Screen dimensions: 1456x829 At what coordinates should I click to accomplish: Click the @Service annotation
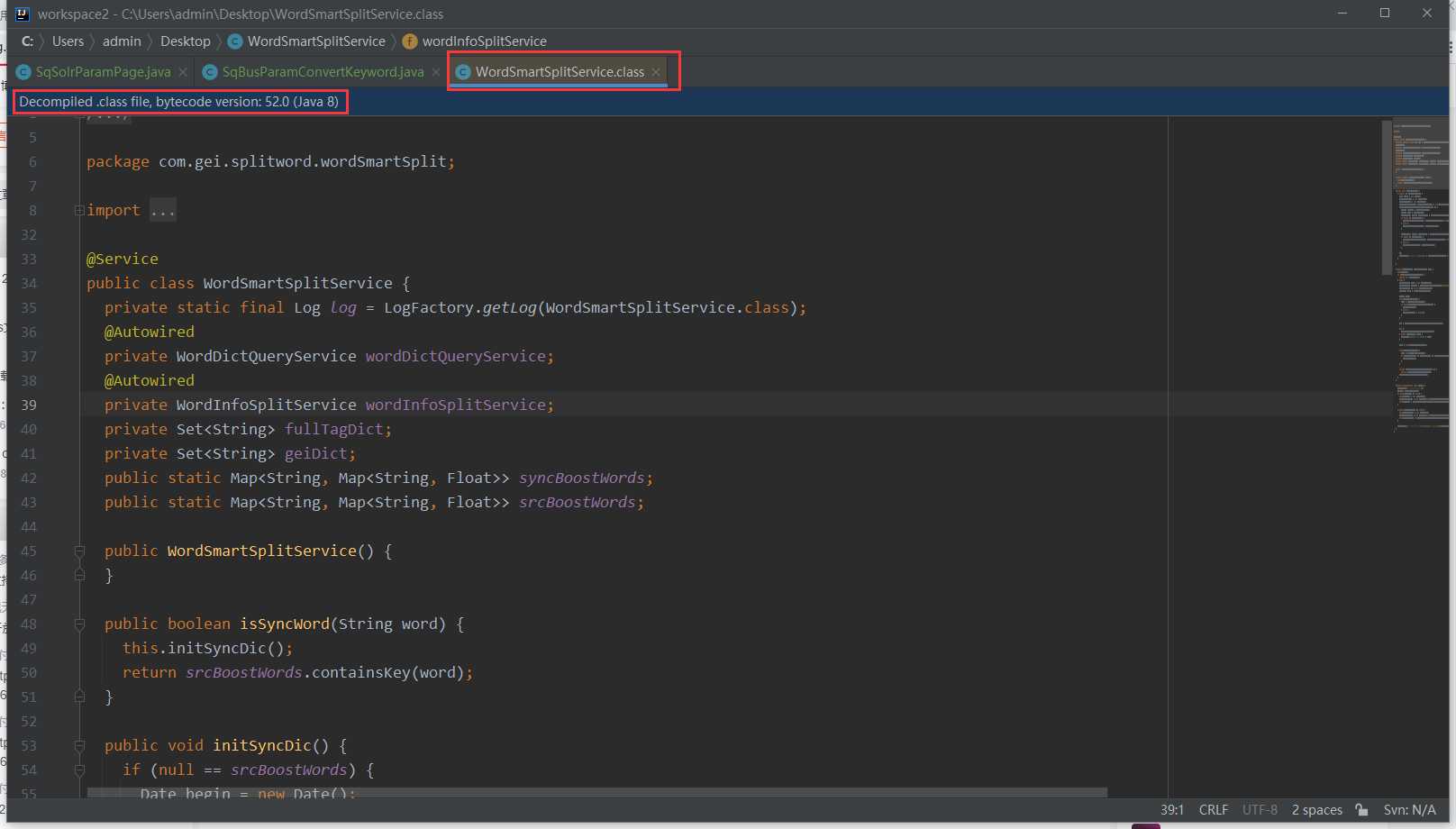point(123,259)
